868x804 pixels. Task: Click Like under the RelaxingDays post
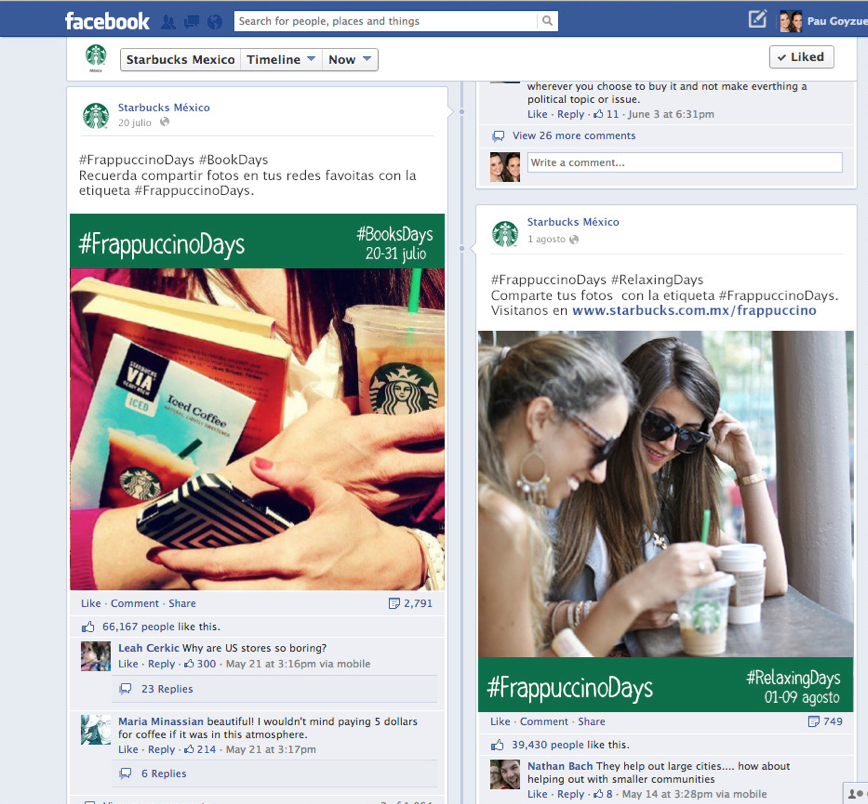500,721
